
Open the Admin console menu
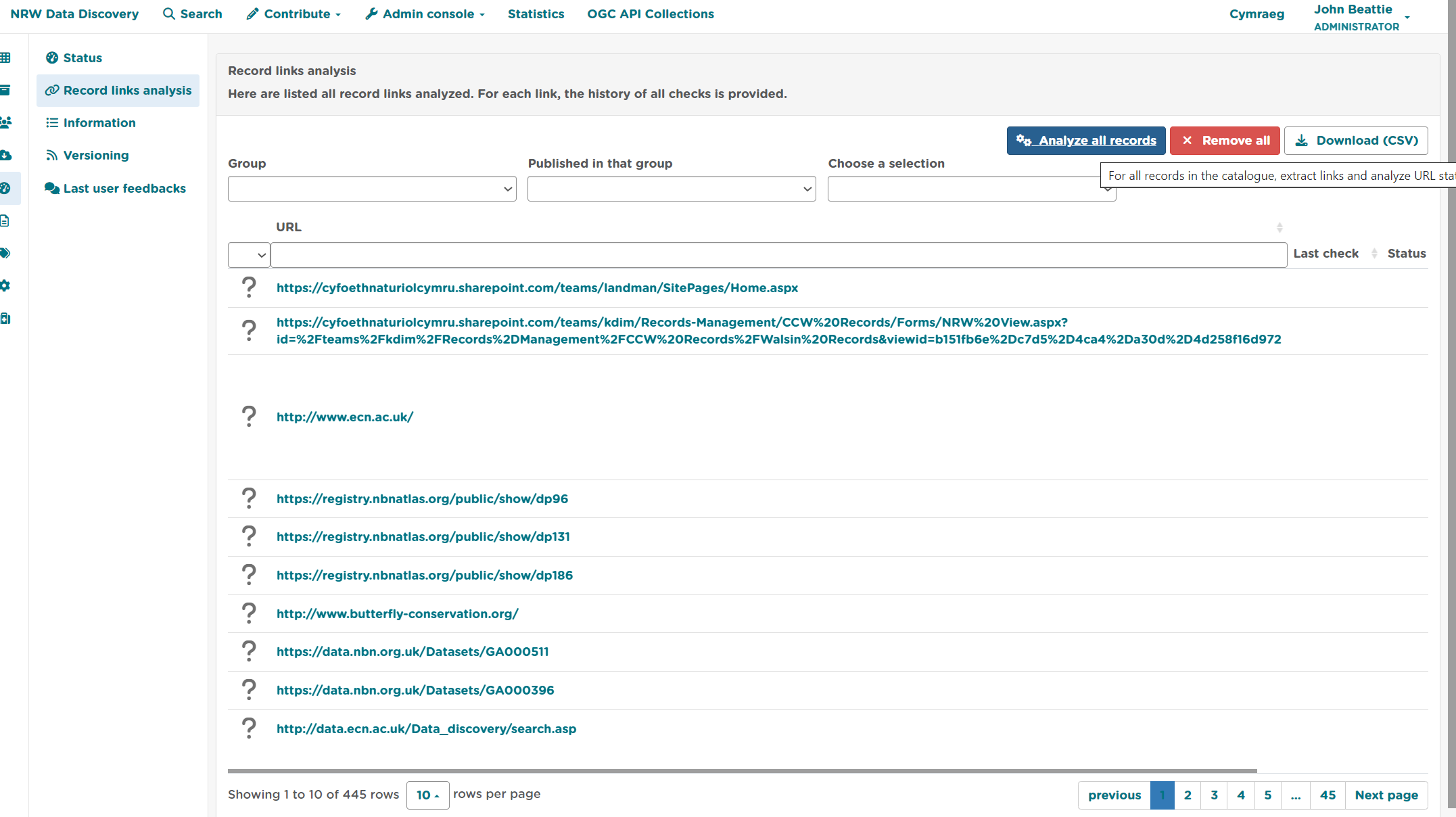click(x=425, y=14)
